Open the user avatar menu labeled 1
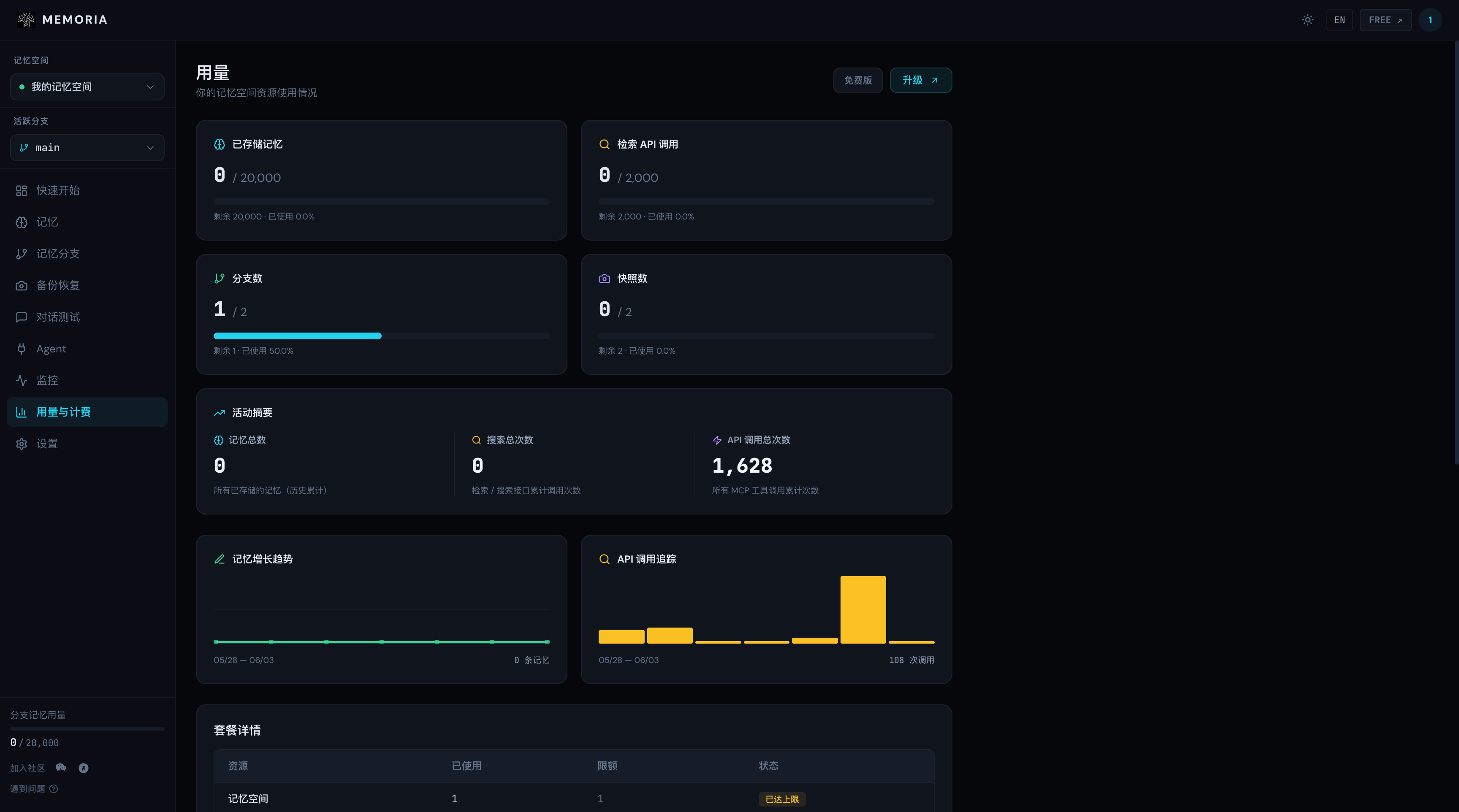This screenshot has width=1459, height=812. click(x=1429, y=20)
